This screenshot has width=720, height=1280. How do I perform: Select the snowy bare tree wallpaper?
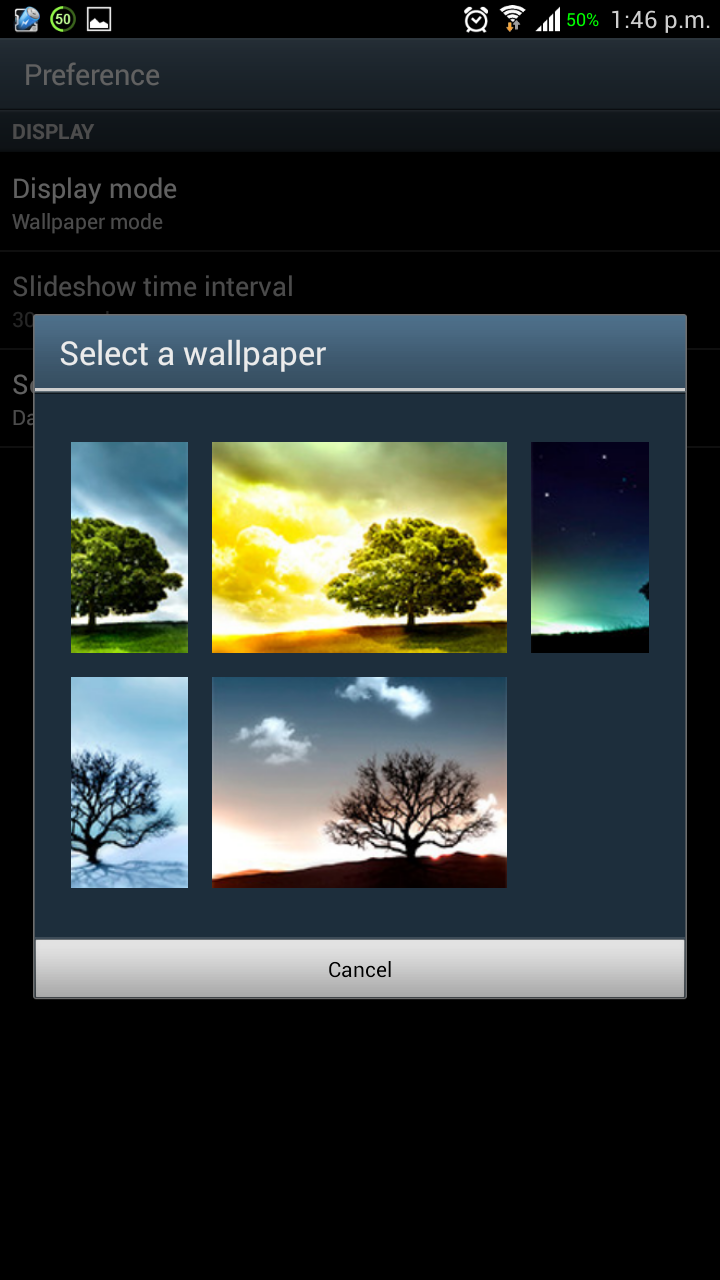click(x=129, y=782)
